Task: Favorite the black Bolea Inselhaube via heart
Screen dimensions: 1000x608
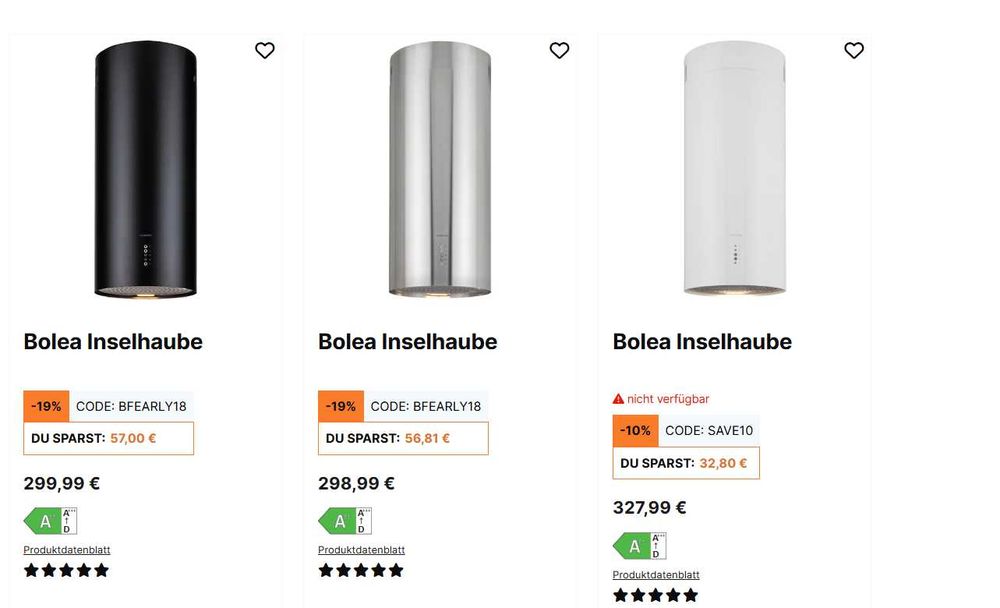Action: (264, 50)
